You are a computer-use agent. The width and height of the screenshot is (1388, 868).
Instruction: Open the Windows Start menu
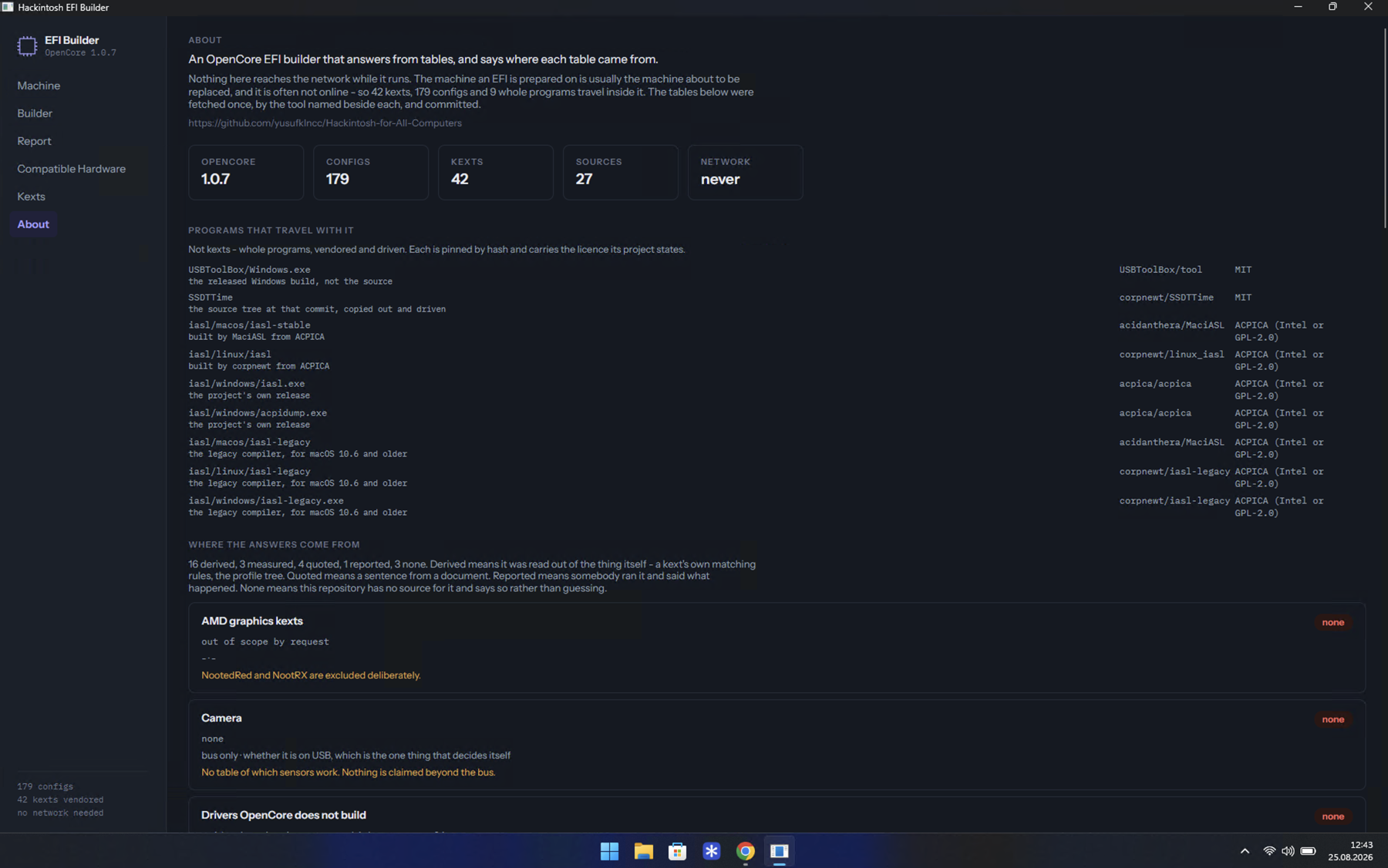[x=609, y=851]
